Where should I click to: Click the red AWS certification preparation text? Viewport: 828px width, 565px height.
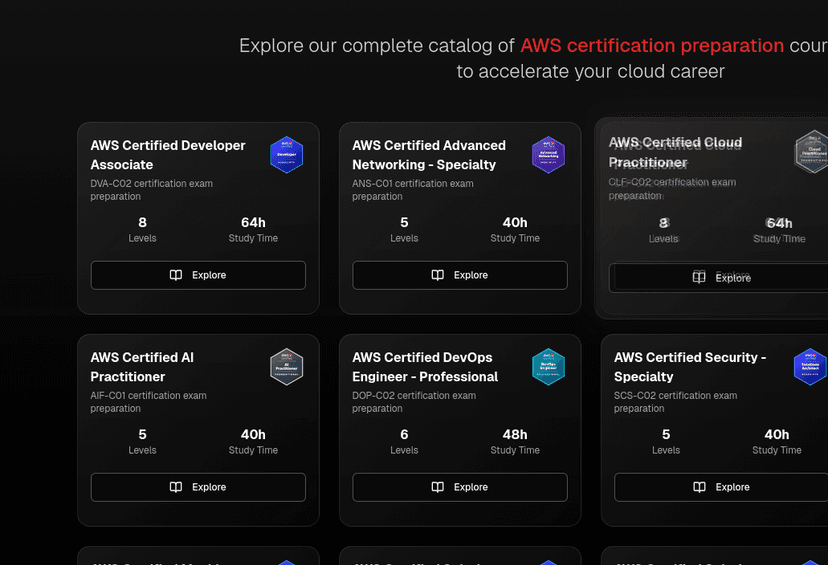tap(652, 46)
